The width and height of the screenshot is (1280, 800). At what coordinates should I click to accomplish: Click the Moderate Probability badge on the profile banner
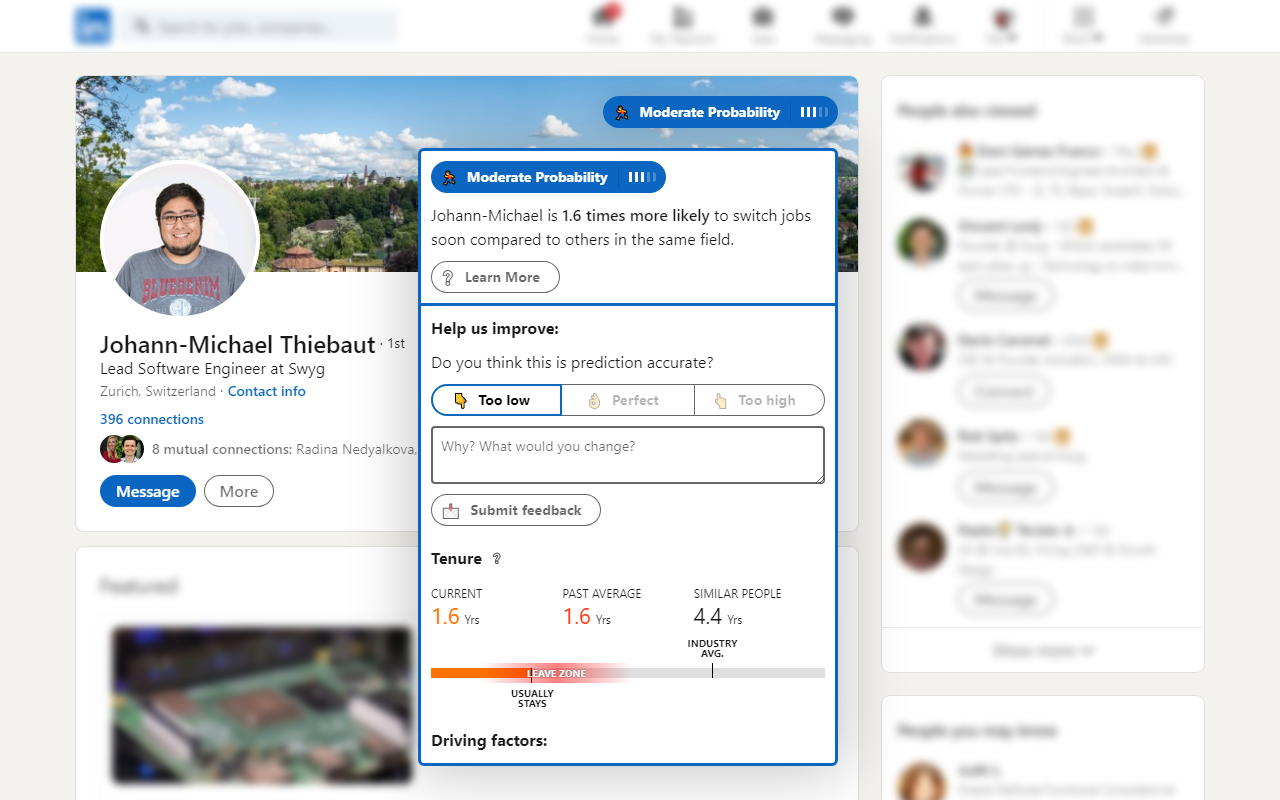pyautogui.click(x=720, y=112)
